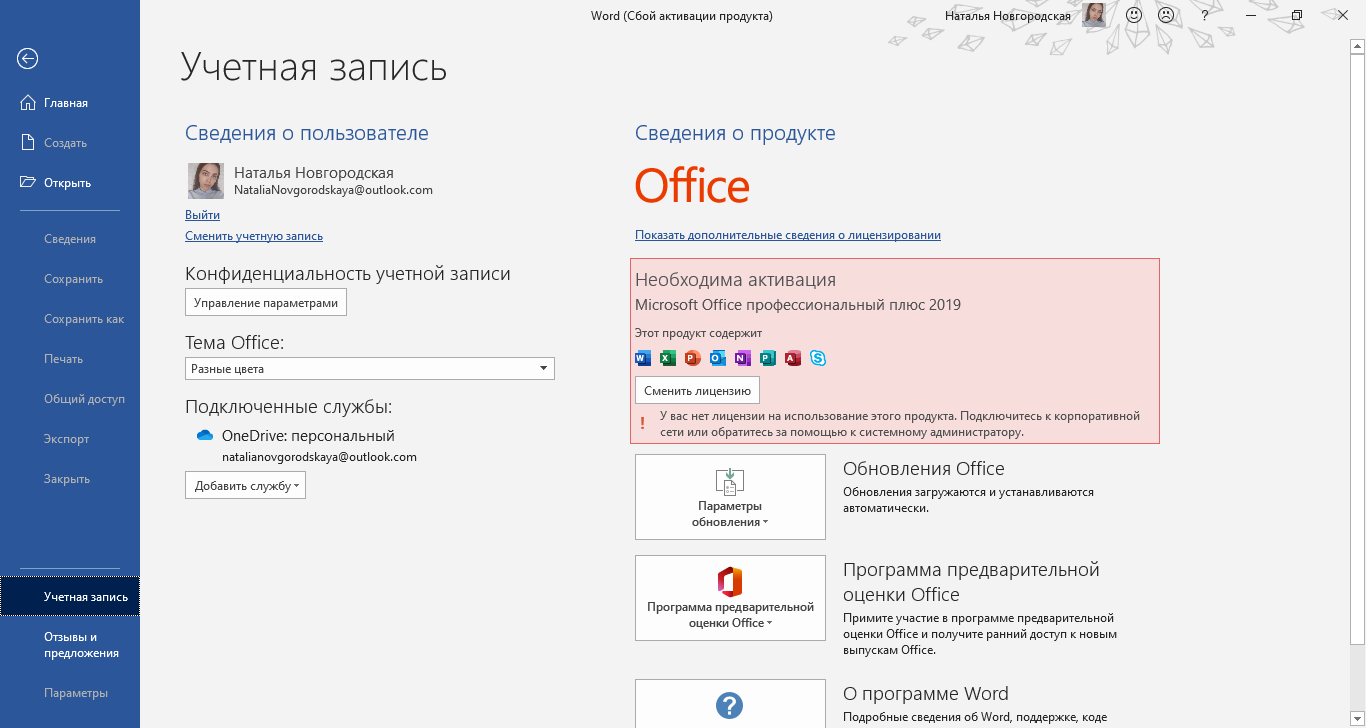Open Параметры обновления dropdown button
This screenshot has height=728, width=1366.
730,497
